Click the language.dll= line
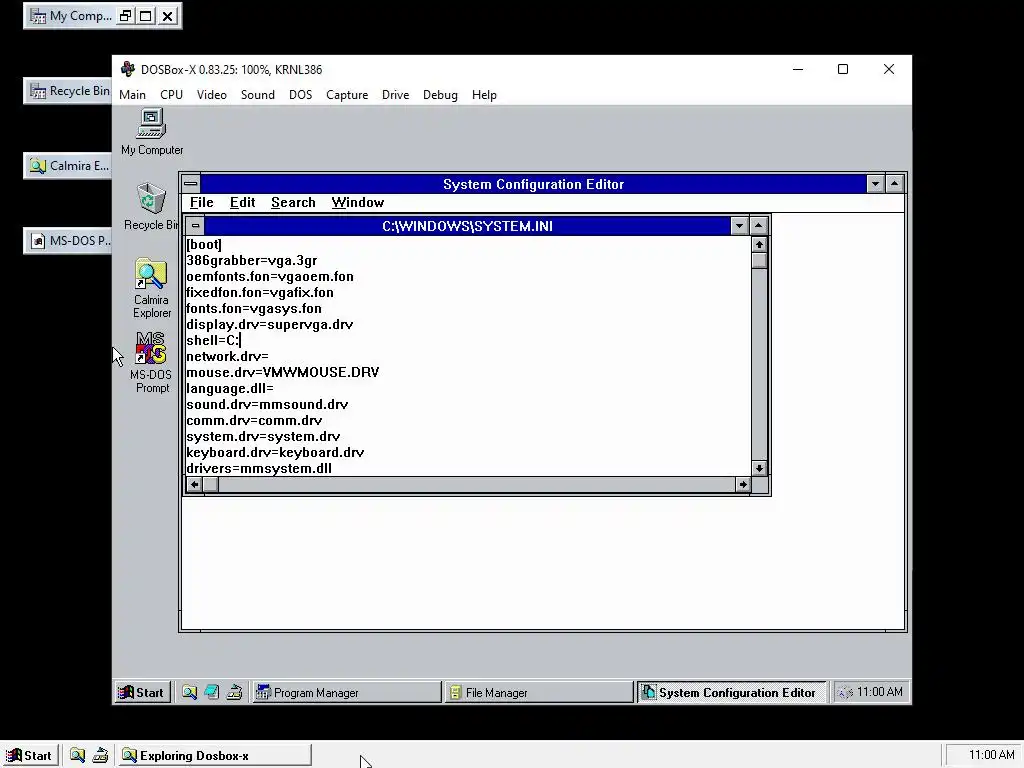The height and width of the screenshot is (768, 1024). click(x=230, y=389)
